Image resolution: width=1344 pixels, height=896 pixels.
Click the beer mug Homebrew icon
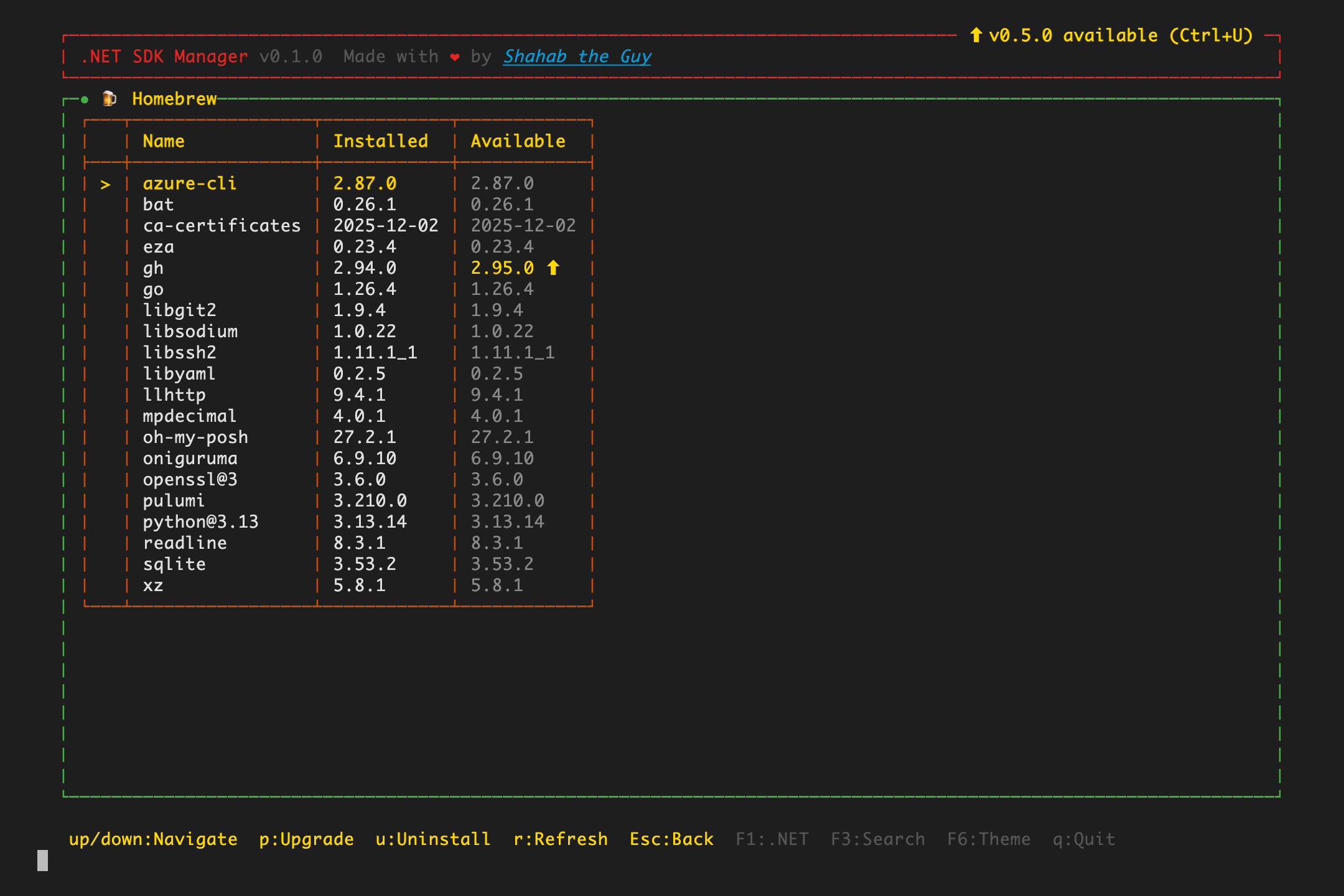(x=110, y=98)
